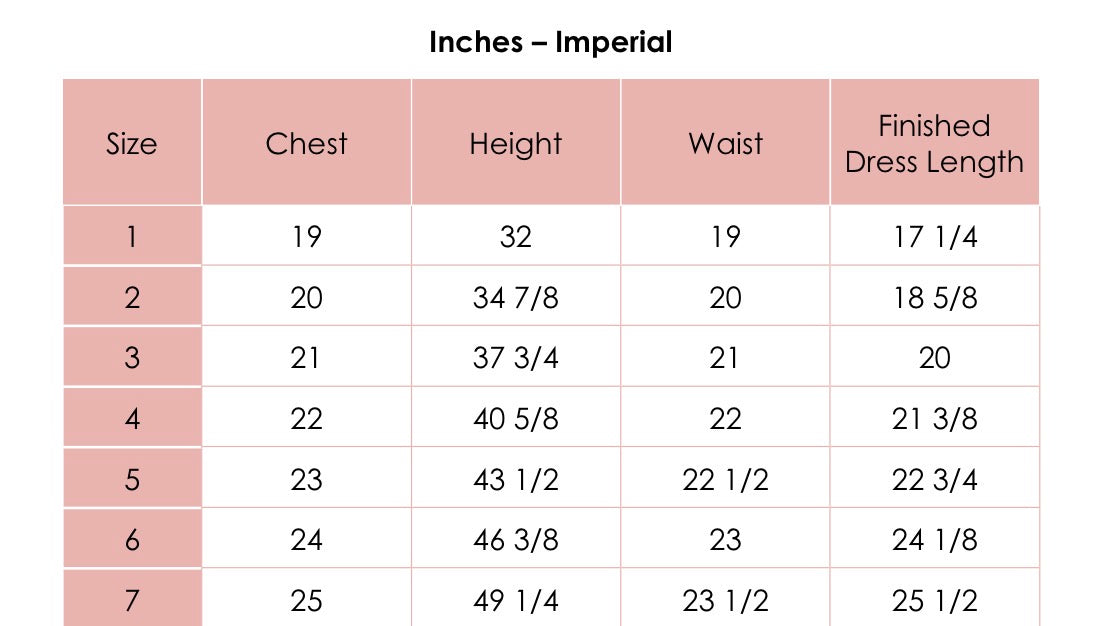This screenshot has height=626, width=1115.
Task: Select the Chest column header
Action: pyautogui.click(x=306, y=143)
